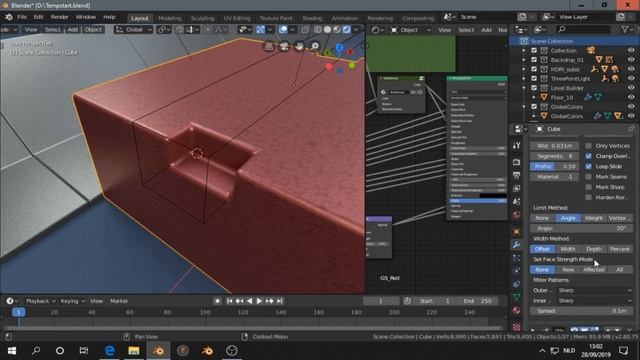
Task: Open the File menu
Action: click(x=22, y=17)
